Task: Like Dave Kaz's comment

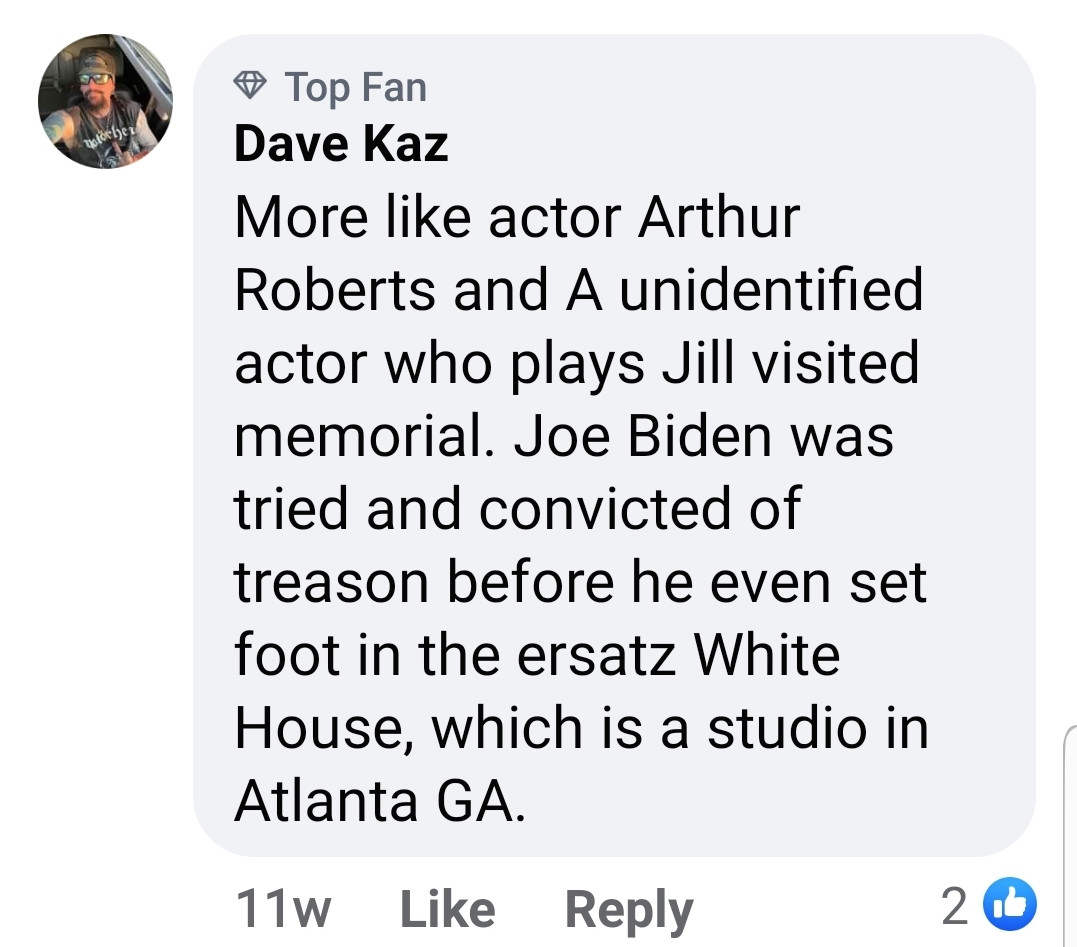Action: coord(446,909)
